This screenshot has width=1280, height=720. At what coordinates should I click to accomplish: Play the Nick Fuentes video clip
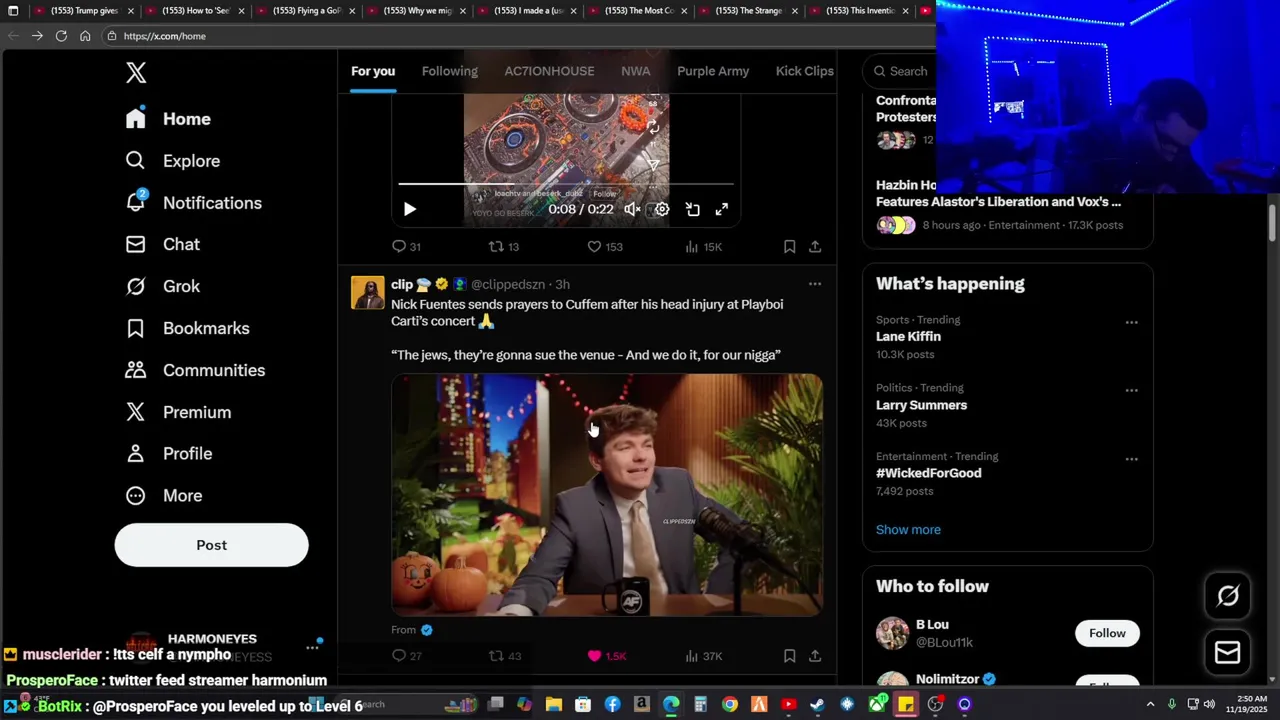coord(607,495)
